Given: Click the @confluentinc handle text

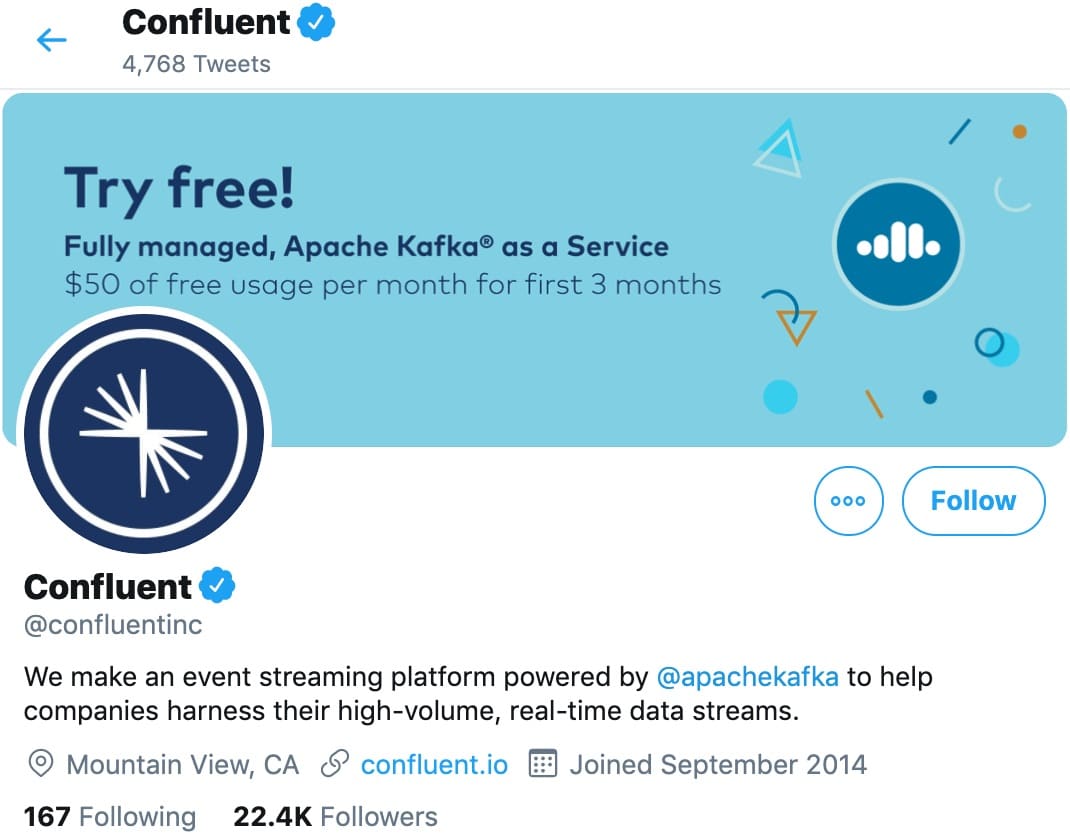Looking at the screenshot, I should pyautogui.click(x=113, y=624).
